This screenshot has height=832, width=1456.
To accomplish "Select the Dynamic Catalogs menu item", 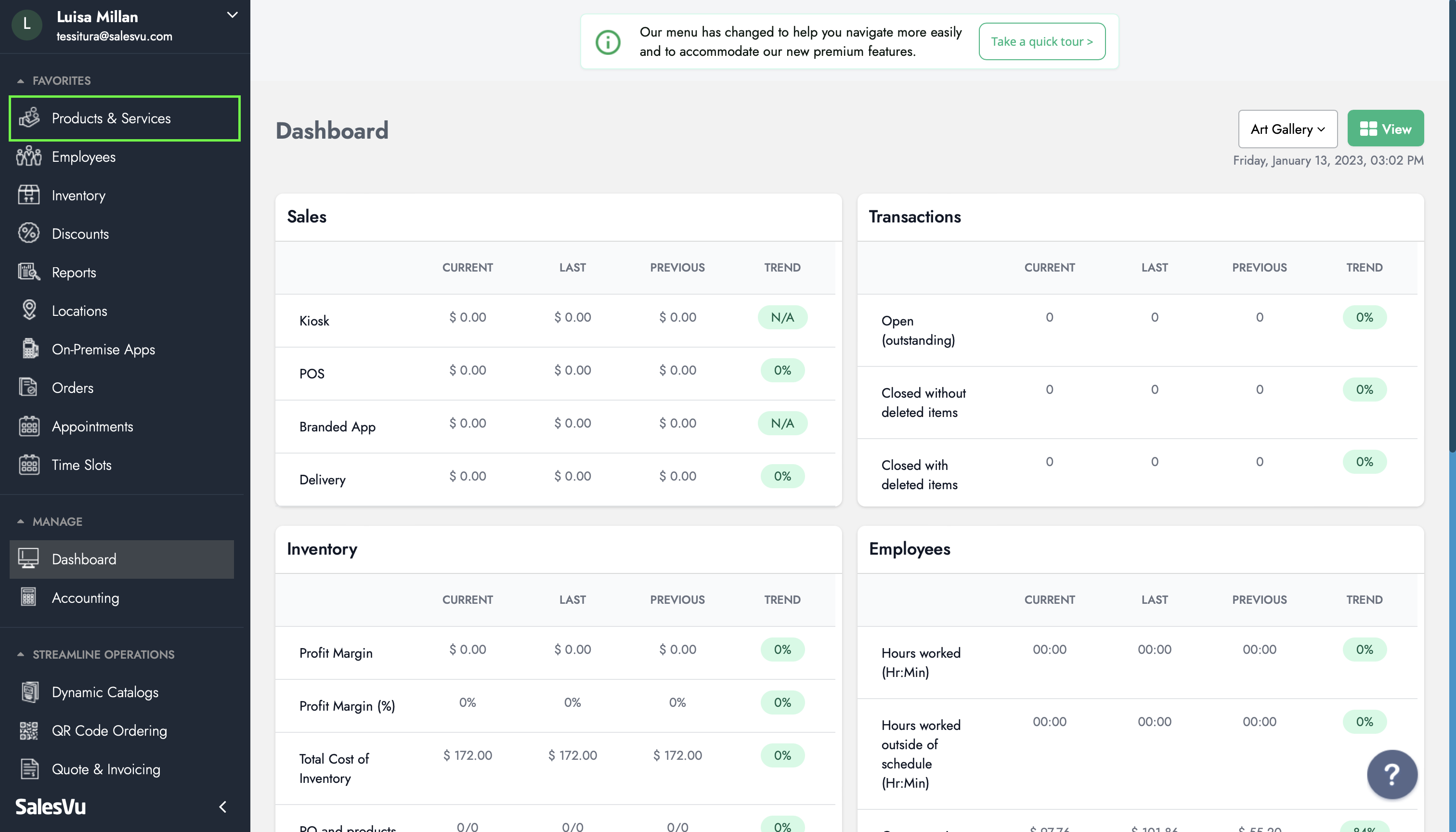I will pos(105,692).
